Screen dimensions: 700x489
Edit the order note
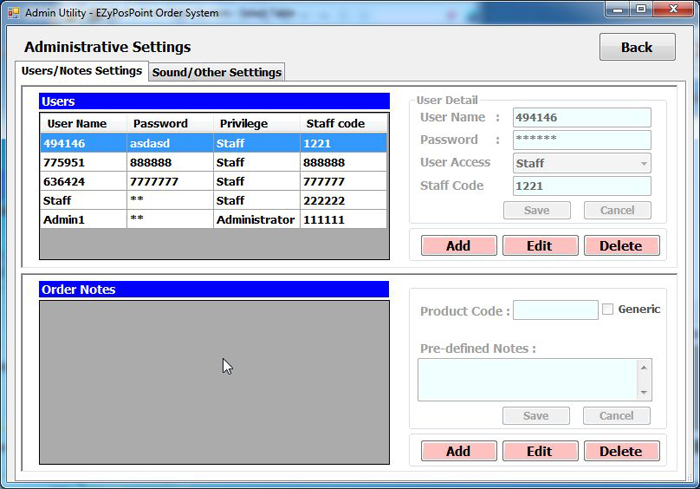pos(540,451)
